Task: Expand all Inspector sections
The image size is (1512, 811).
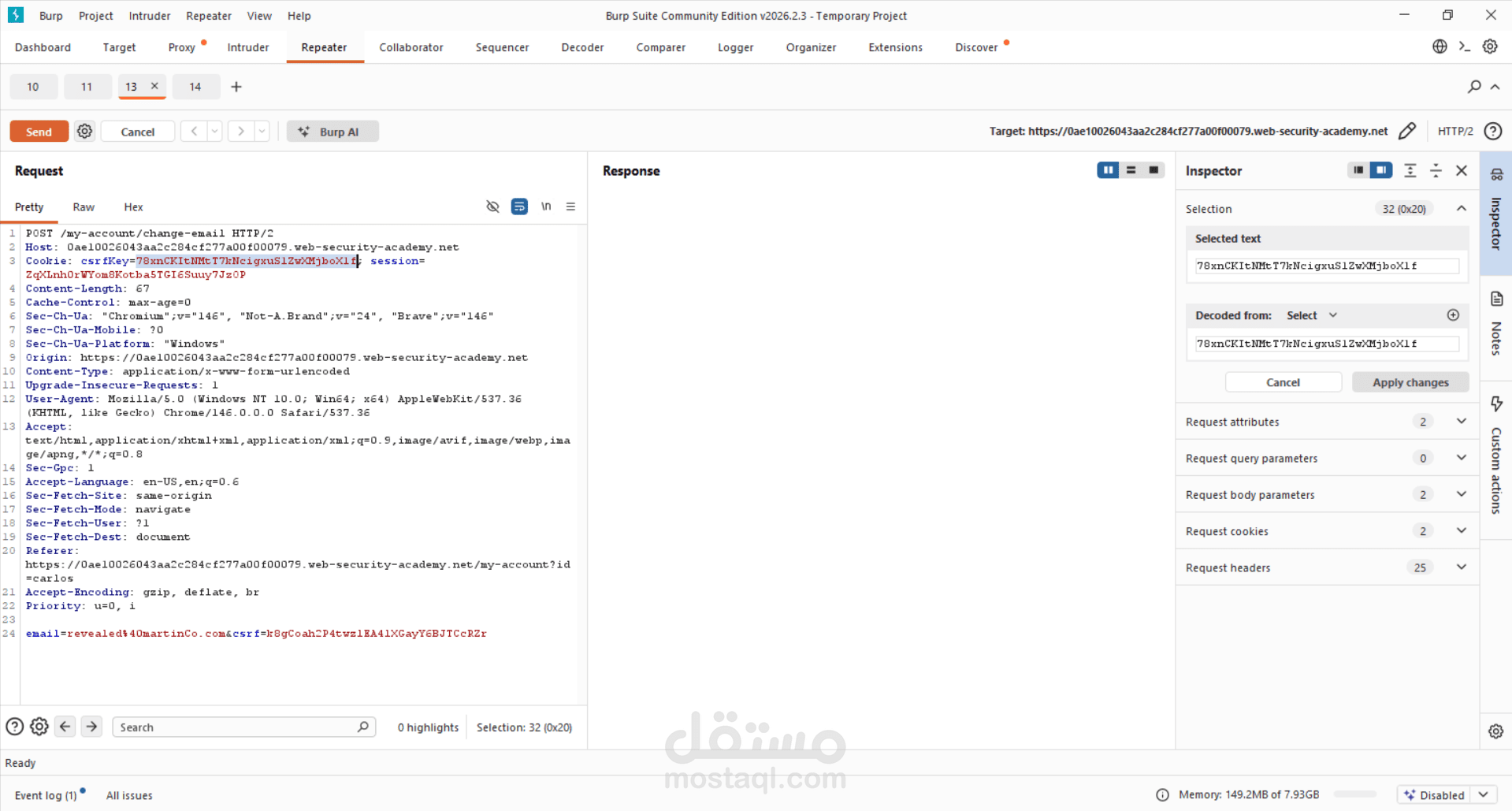Action: coord(1410,170)
